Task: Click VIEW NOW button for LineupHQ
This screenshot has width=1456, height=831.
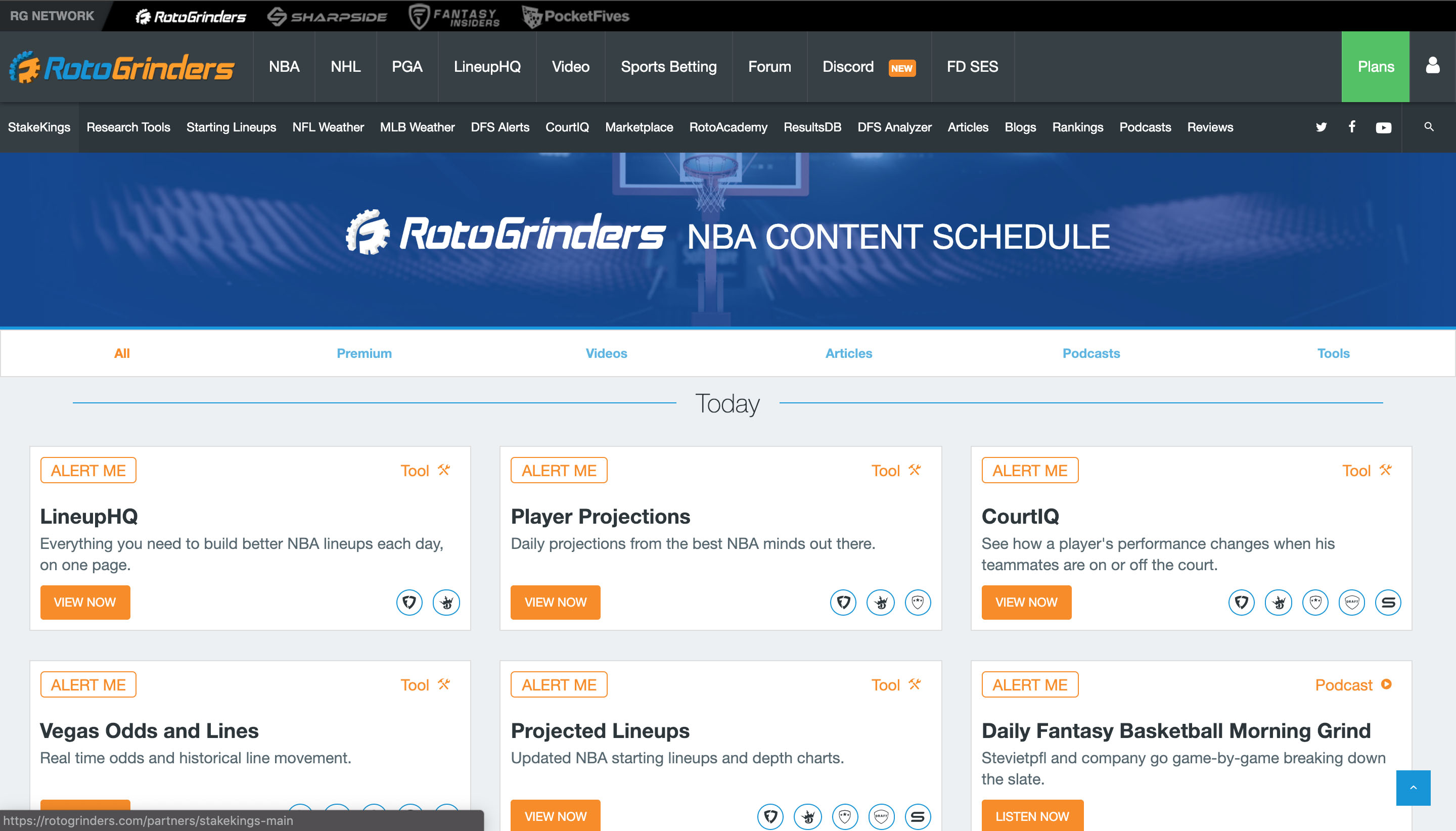Action: point(85,602)
